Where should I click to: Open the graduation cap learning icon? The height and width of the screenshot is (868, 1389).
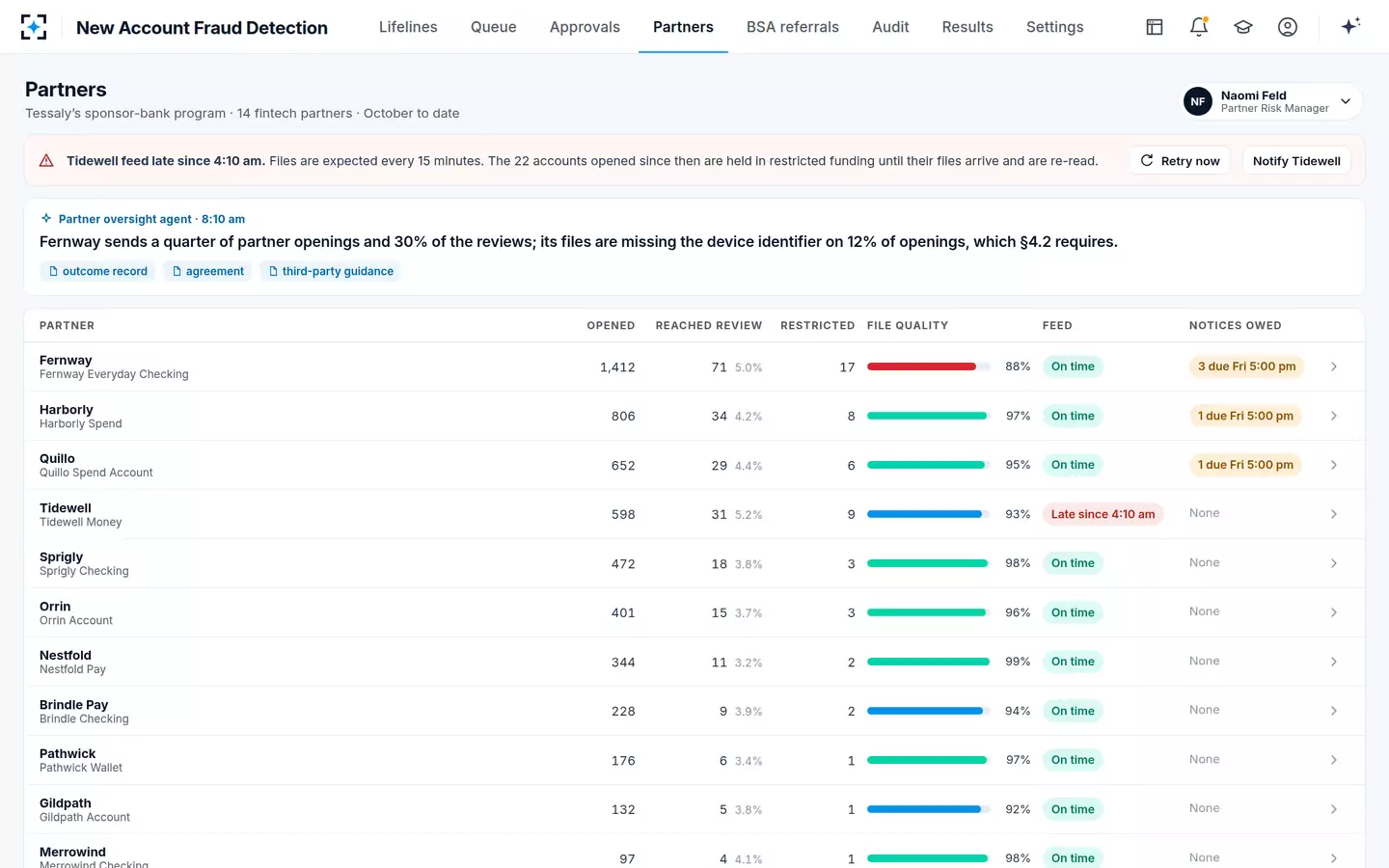click(x=1243, y=27)
